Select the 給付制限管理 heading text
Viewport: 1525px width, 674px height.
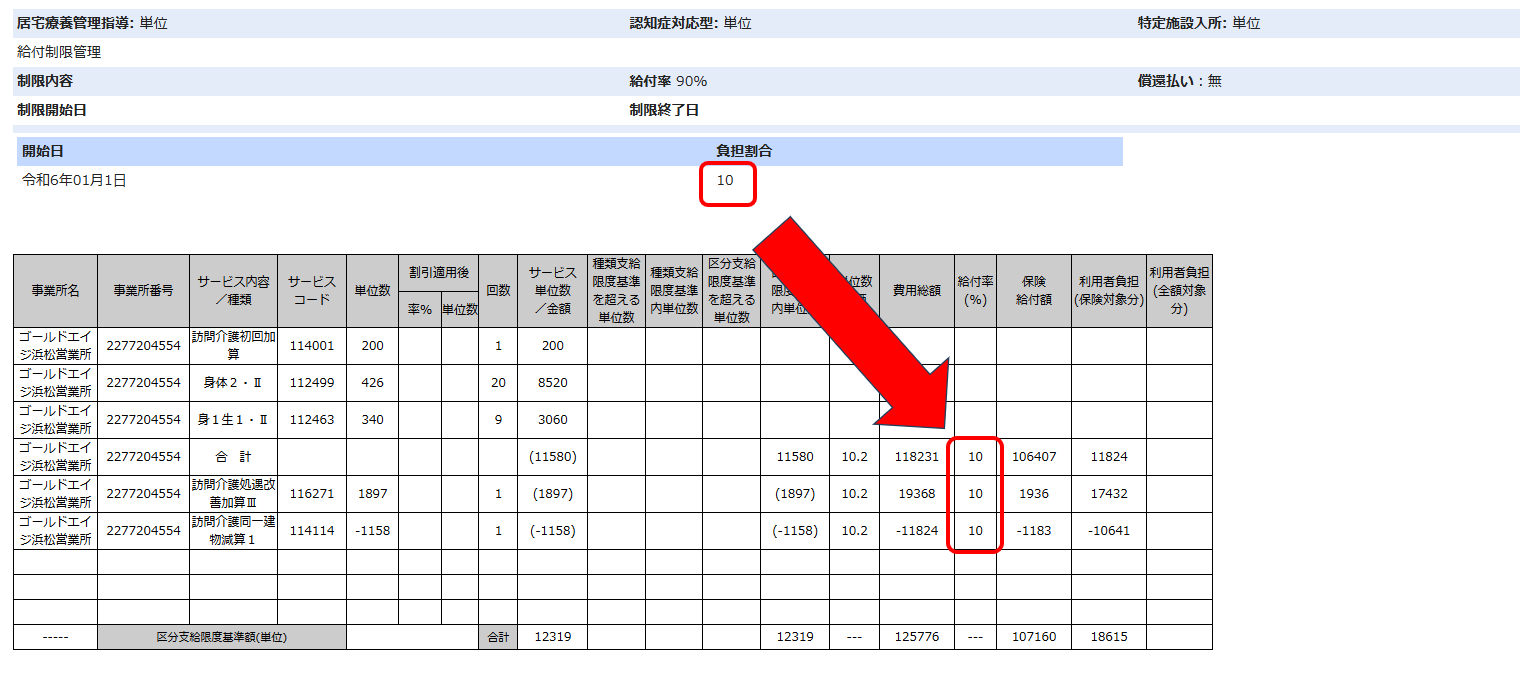point(59,52)
